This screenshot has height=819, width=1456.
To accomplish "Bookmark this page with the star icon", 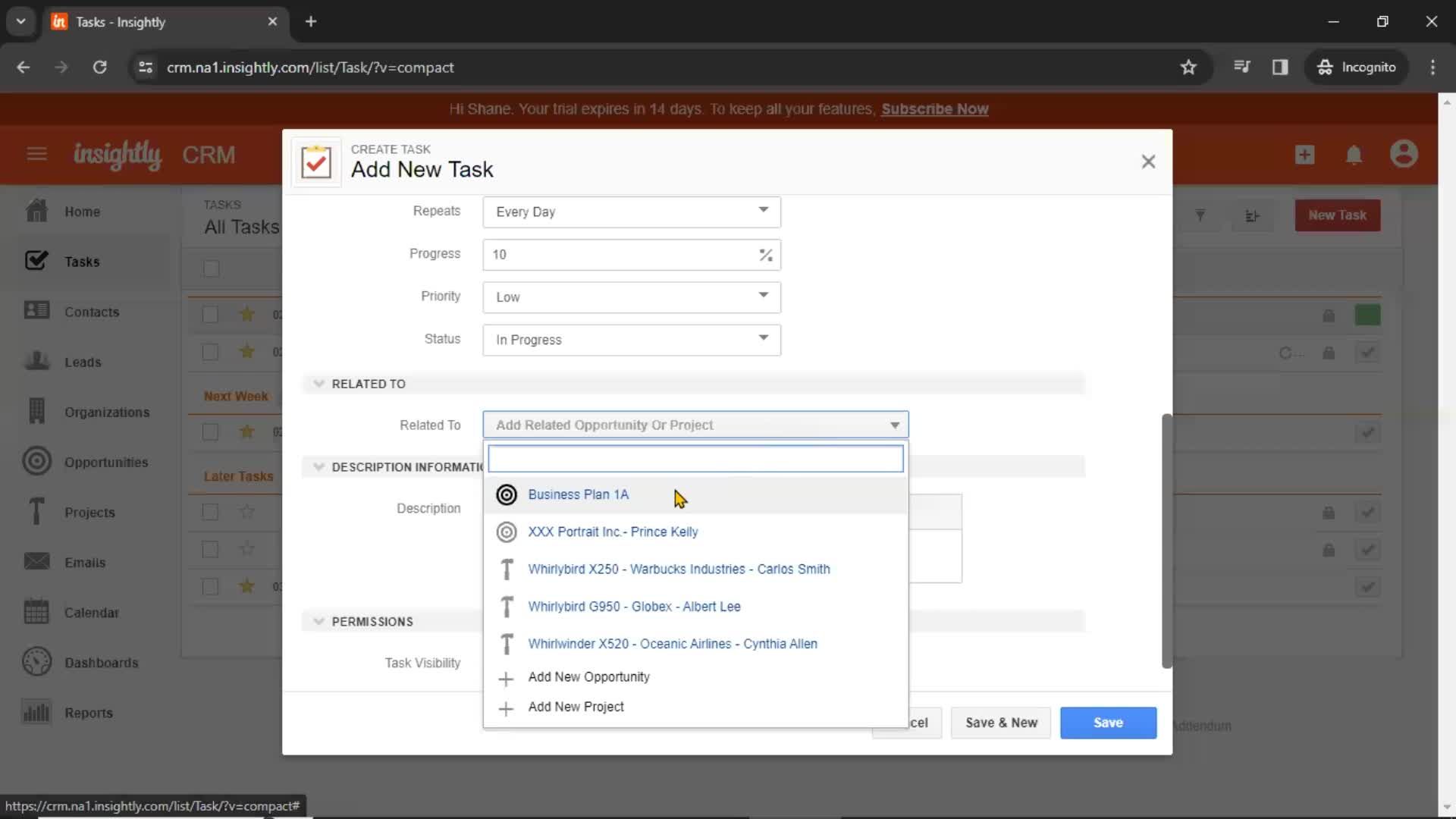I will coord(1188,67).
